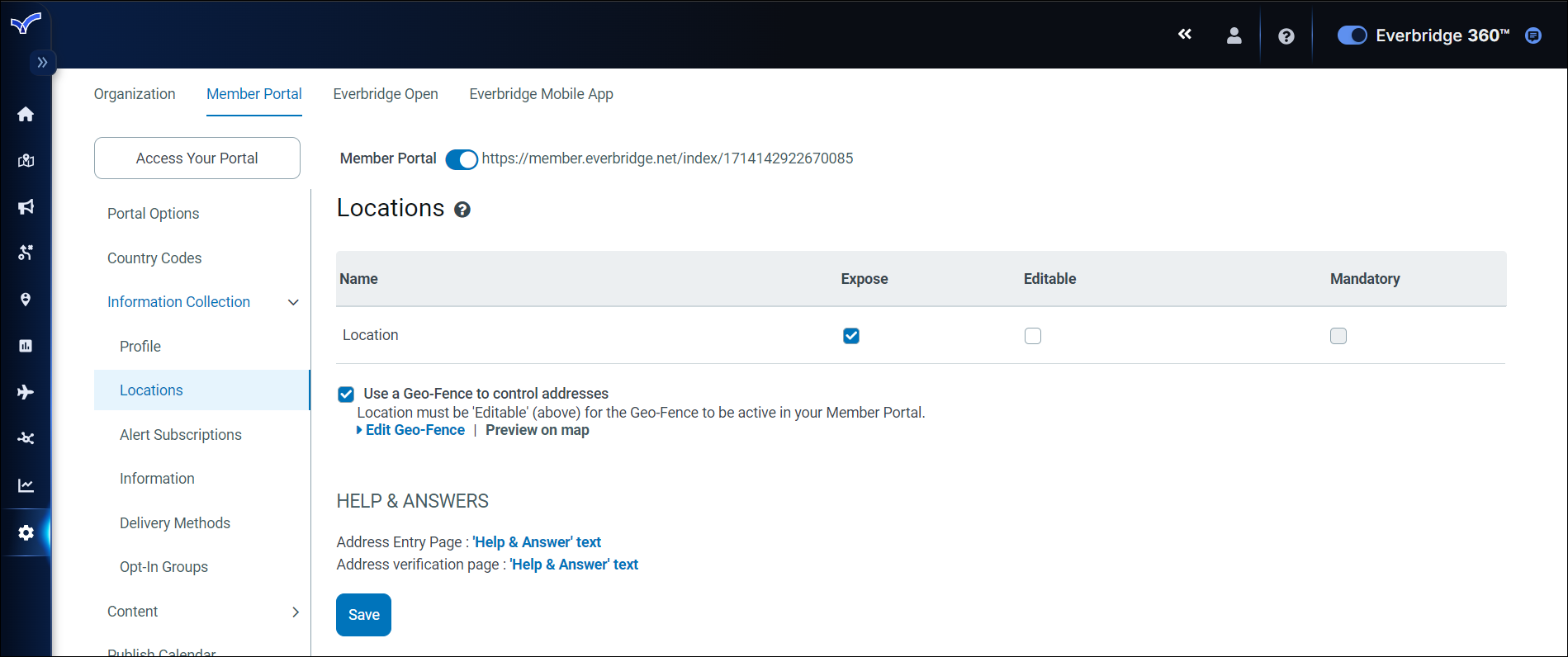Select the Locations submenu item
Viewport: 1568px width, 657px height.
pyautogui.click(x=201, y=390)
